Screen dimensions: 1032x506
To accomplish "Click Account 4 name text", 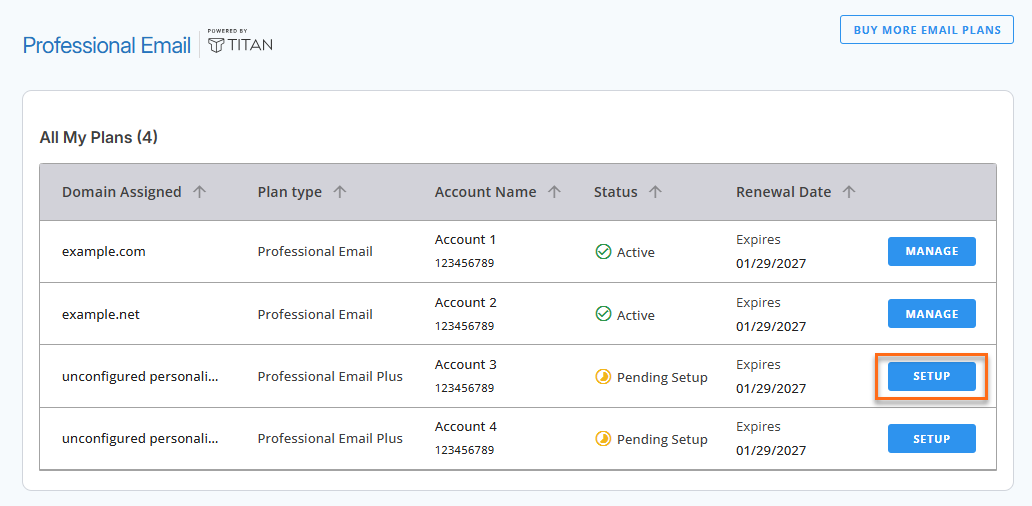I will [x=465, y=426].
